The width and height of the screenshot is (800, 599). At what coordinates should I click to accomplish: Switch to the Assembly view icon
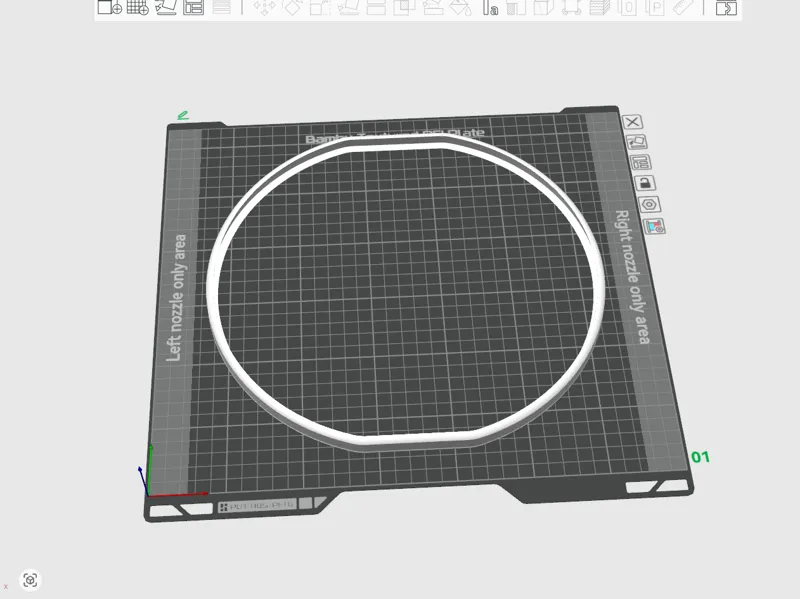727,7
